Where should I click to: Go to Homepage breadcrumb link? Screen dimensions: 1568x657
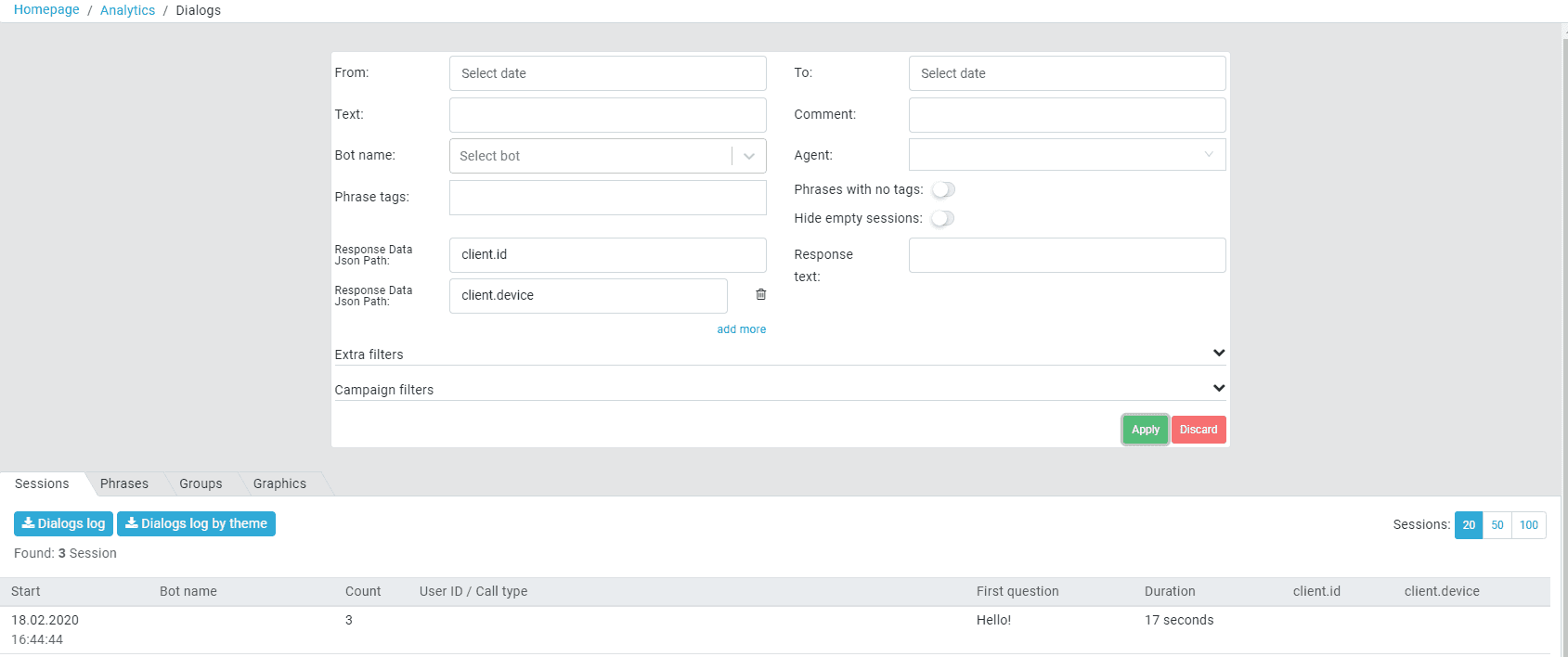[46, 9]
